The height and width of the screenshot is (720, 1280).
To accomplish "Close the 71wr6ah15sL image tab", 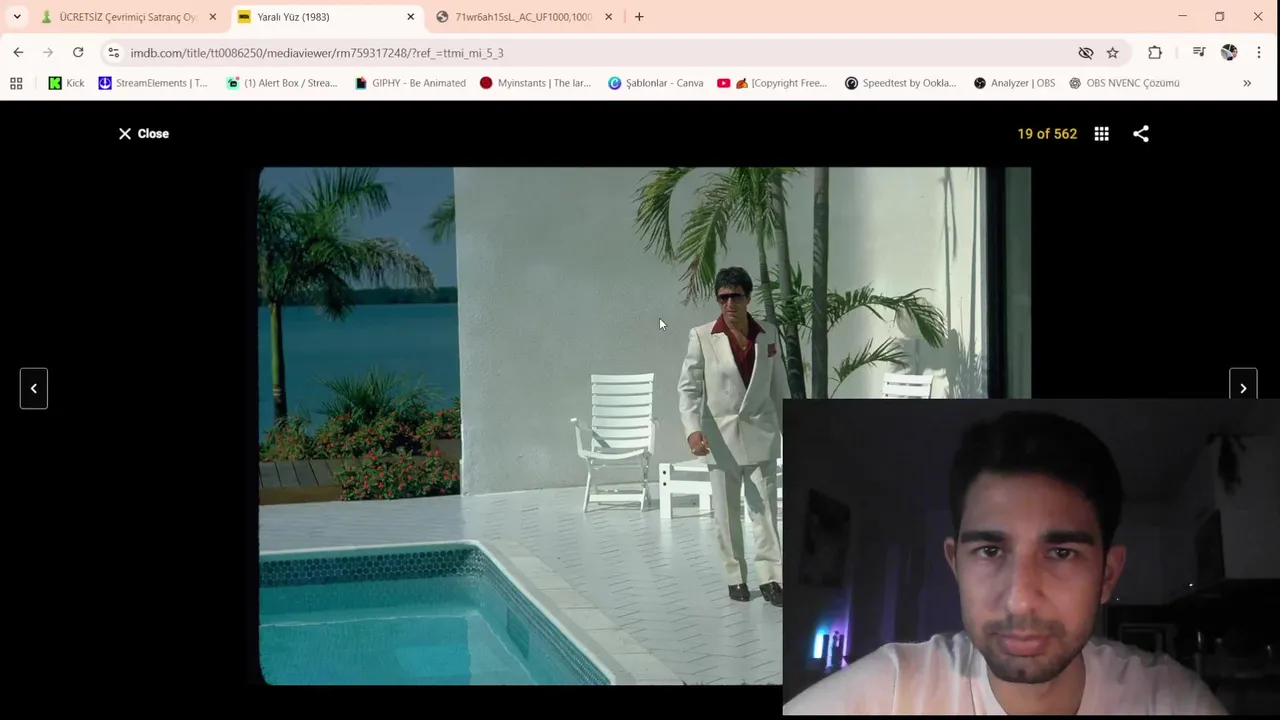I will tap(608, 17).
